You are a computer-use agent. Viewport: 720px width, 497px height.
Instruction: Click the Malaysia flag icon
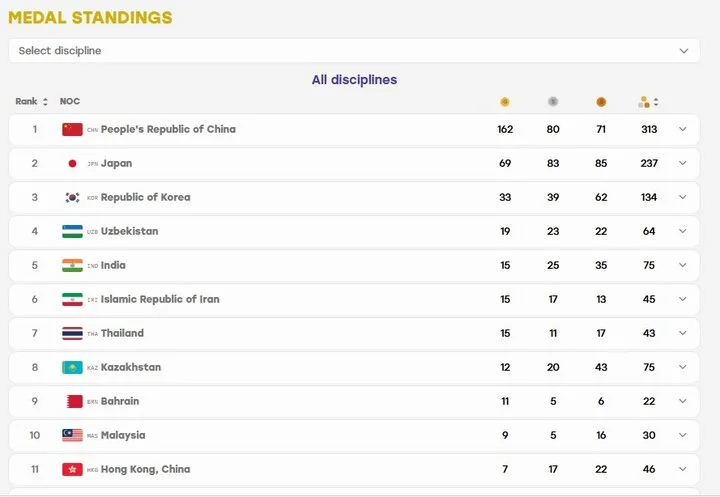72,435
